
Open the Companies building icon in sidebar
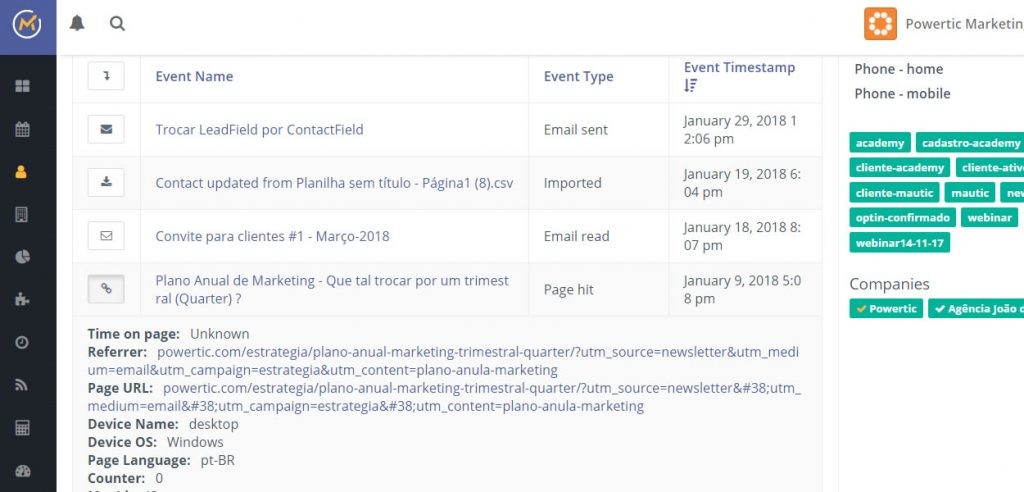[22, 214]
